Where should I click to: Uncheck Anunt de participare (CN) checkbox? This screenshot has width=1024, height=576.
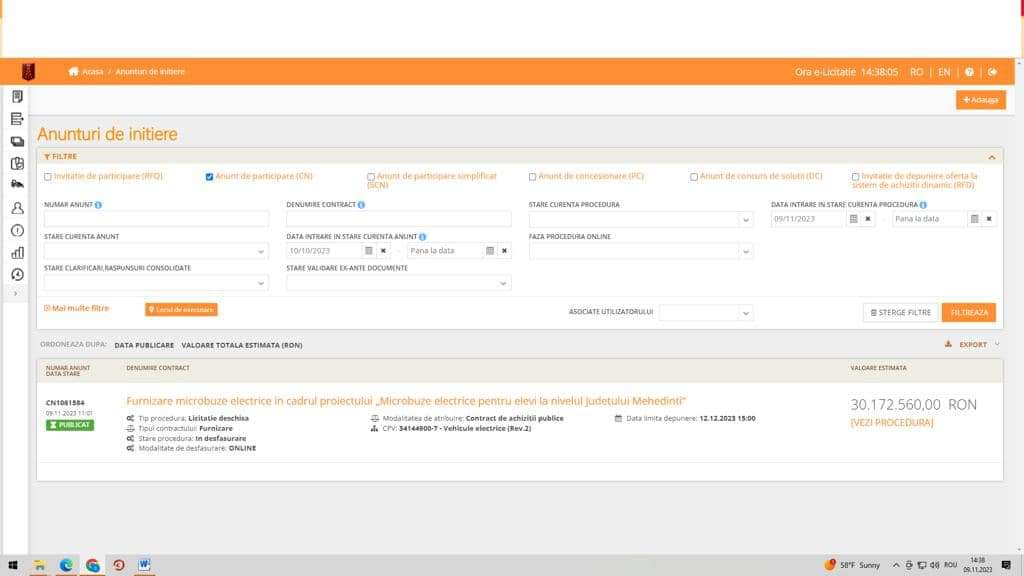[x=209, y=176]
